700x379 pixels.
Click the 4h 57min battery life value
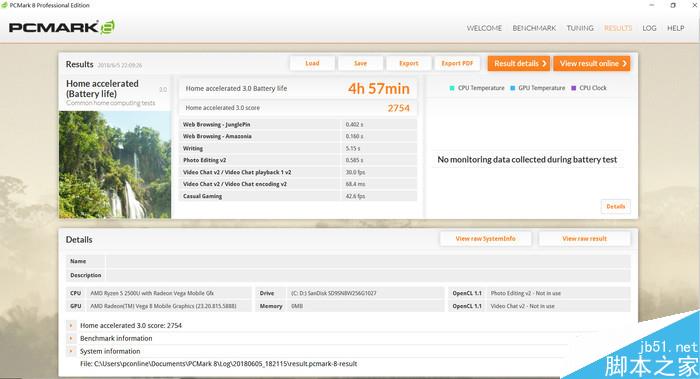[x=379, y=88]
